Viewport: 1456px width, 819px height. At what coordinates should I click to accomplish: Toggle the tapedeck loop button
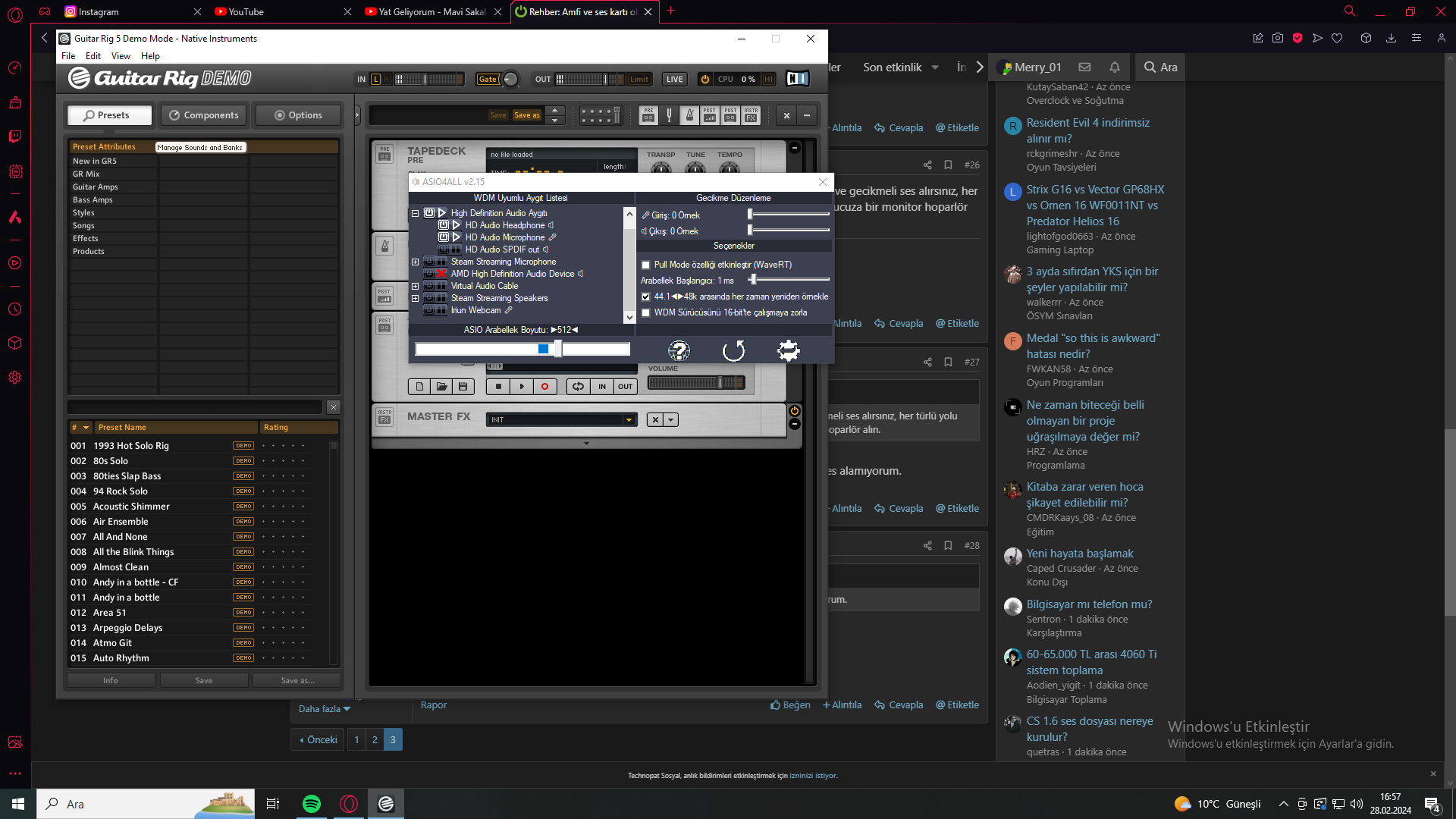[578, 387]
